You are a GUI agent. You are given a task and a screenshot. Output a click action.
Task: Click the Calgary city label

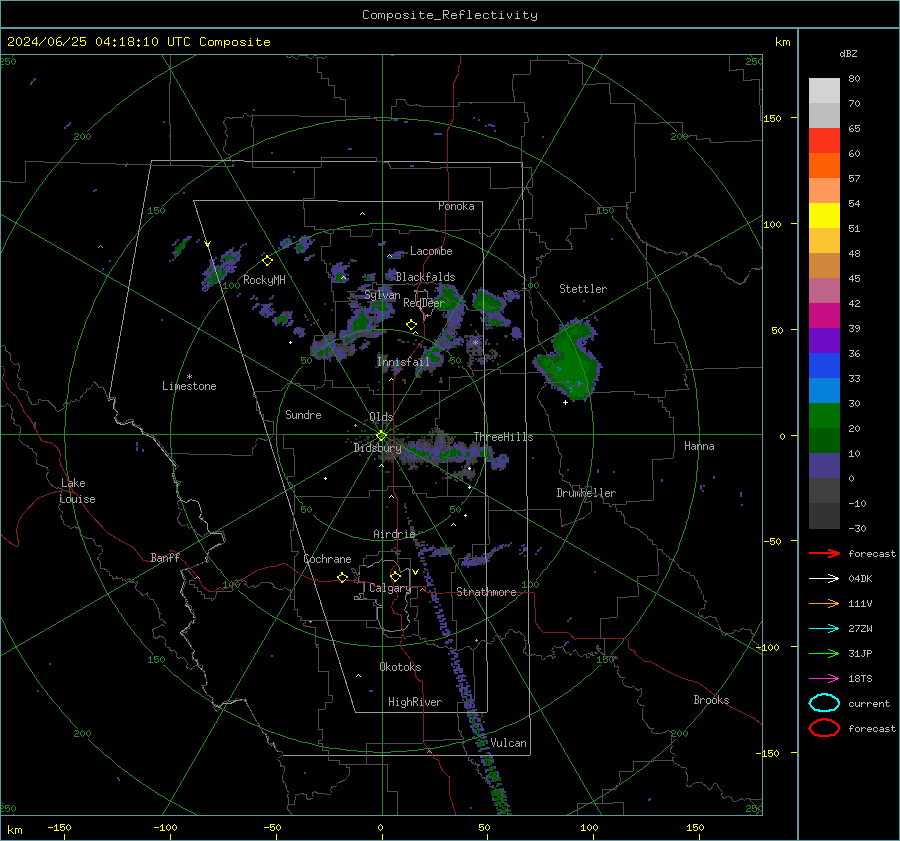pos(390,588)
